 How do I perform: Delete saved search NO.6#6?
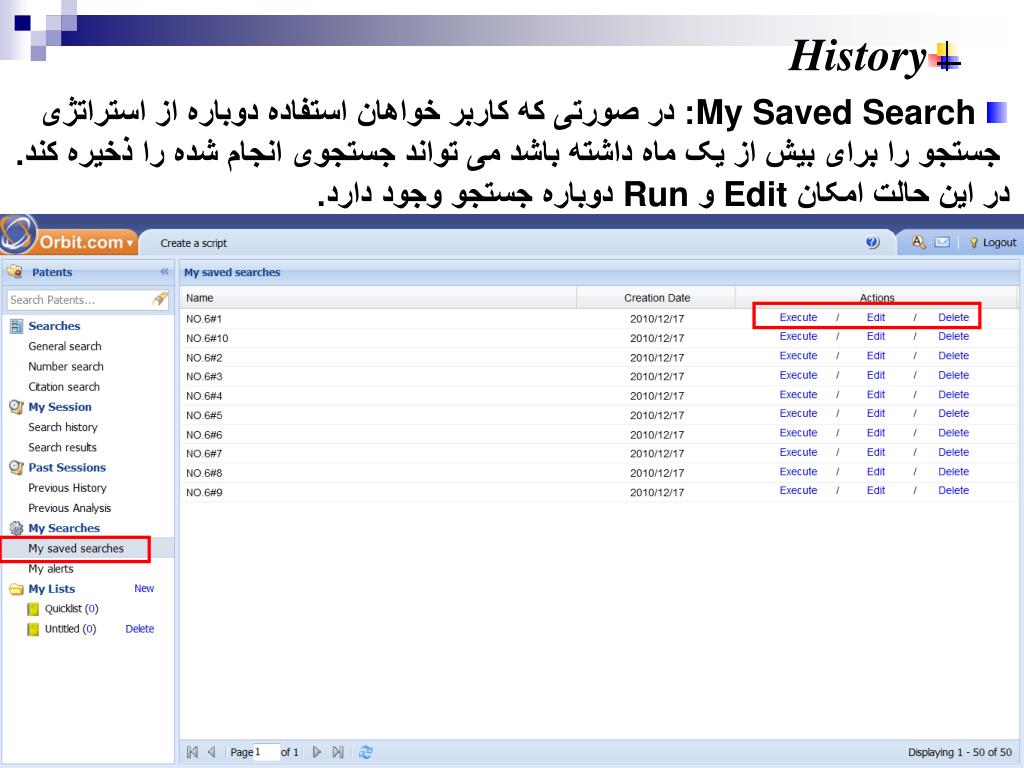pos(953,433)
